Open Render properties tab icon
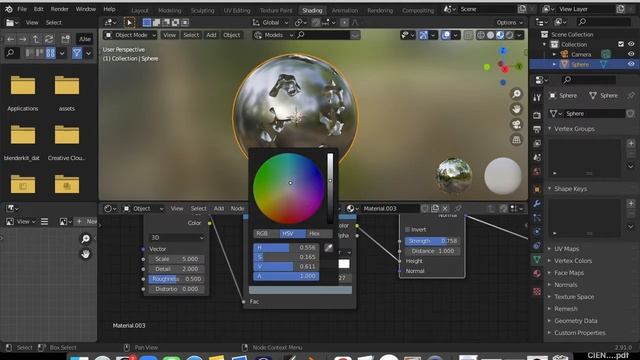This screenshot has height=360, width=640. [x=537, y=116]
